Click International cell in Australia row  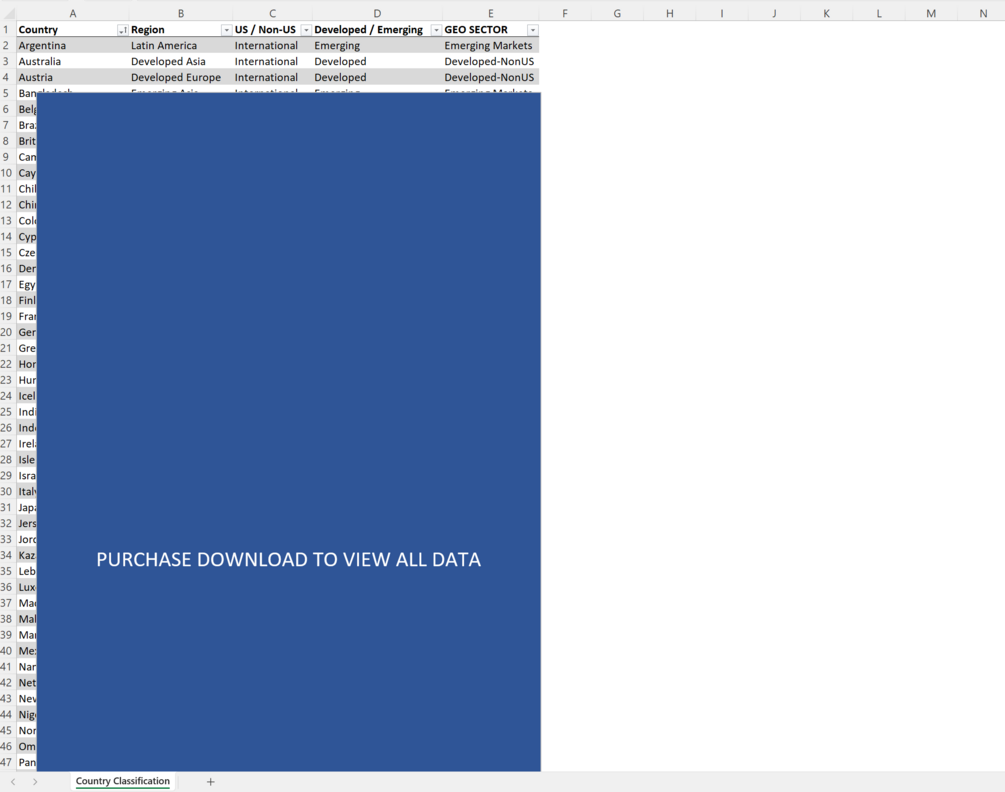click(x=272, y=62)
